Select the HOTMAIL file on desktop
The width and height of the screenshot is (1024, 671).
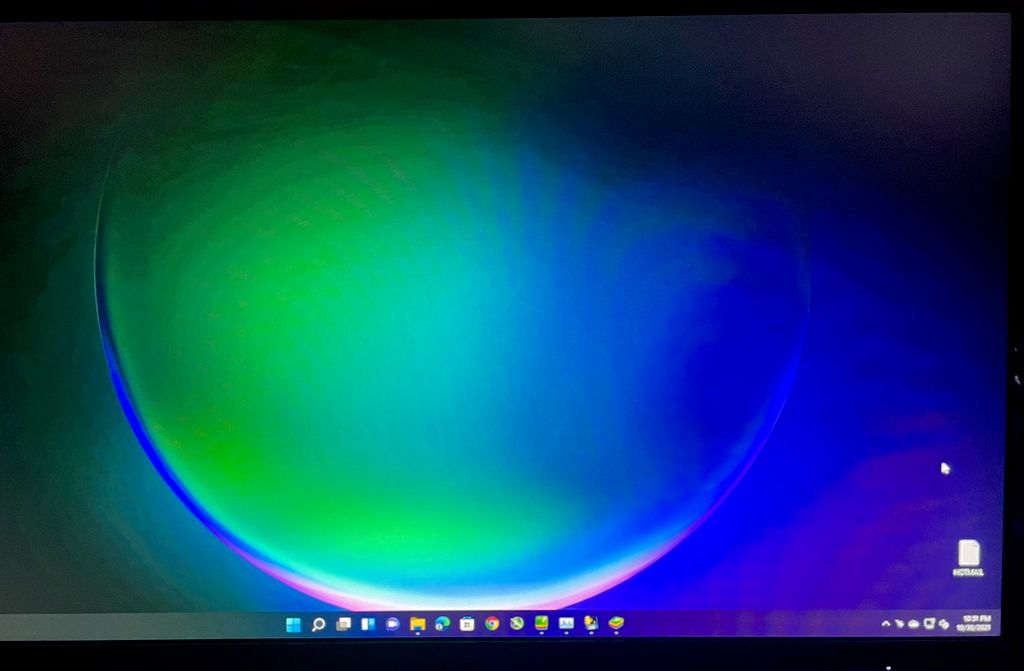968,557
